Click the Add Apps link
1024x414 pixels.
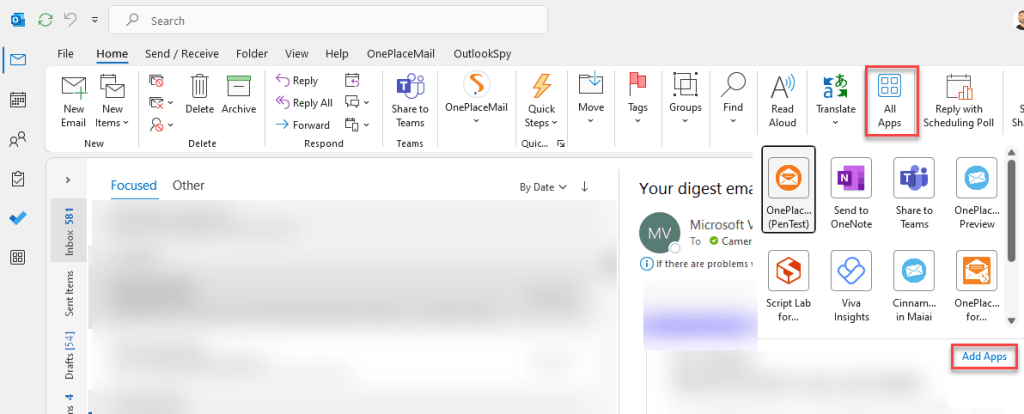[x=984, y=356]
